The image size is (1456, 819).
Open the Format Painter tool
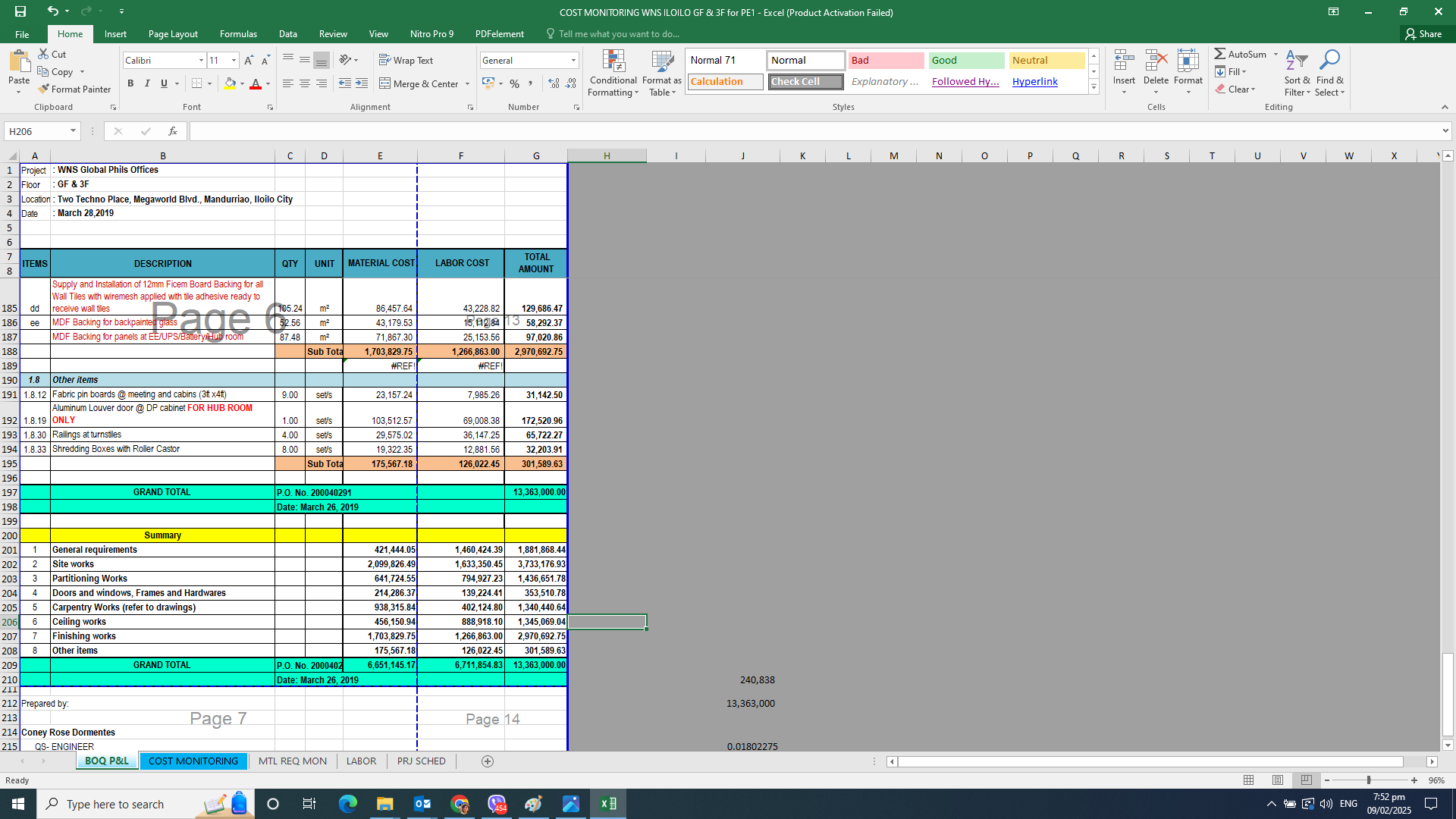tap(75, 89)
